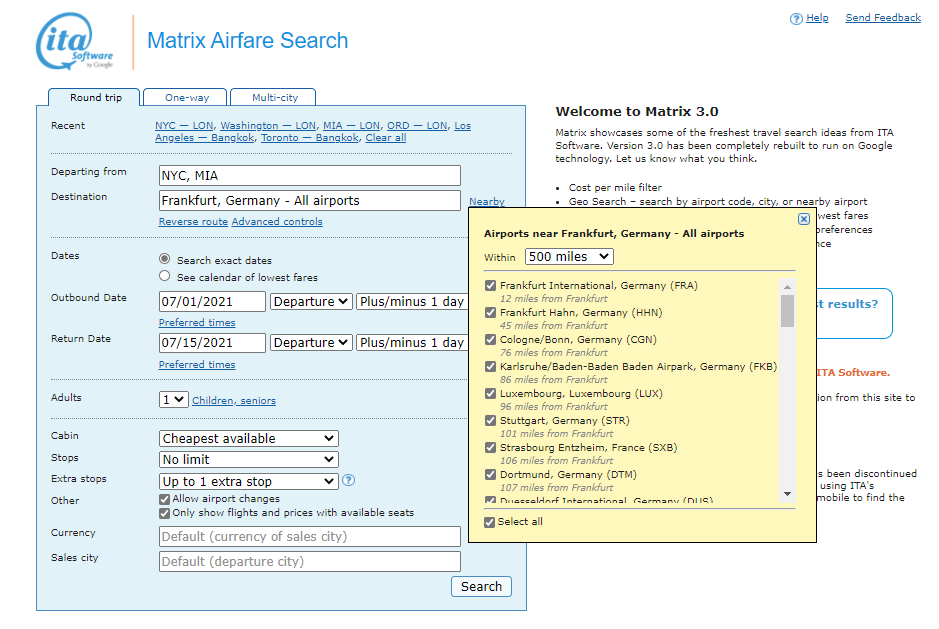Click Clear all recent searches
The width and height of the screenshot is (939, 629).
pos(386,138)
